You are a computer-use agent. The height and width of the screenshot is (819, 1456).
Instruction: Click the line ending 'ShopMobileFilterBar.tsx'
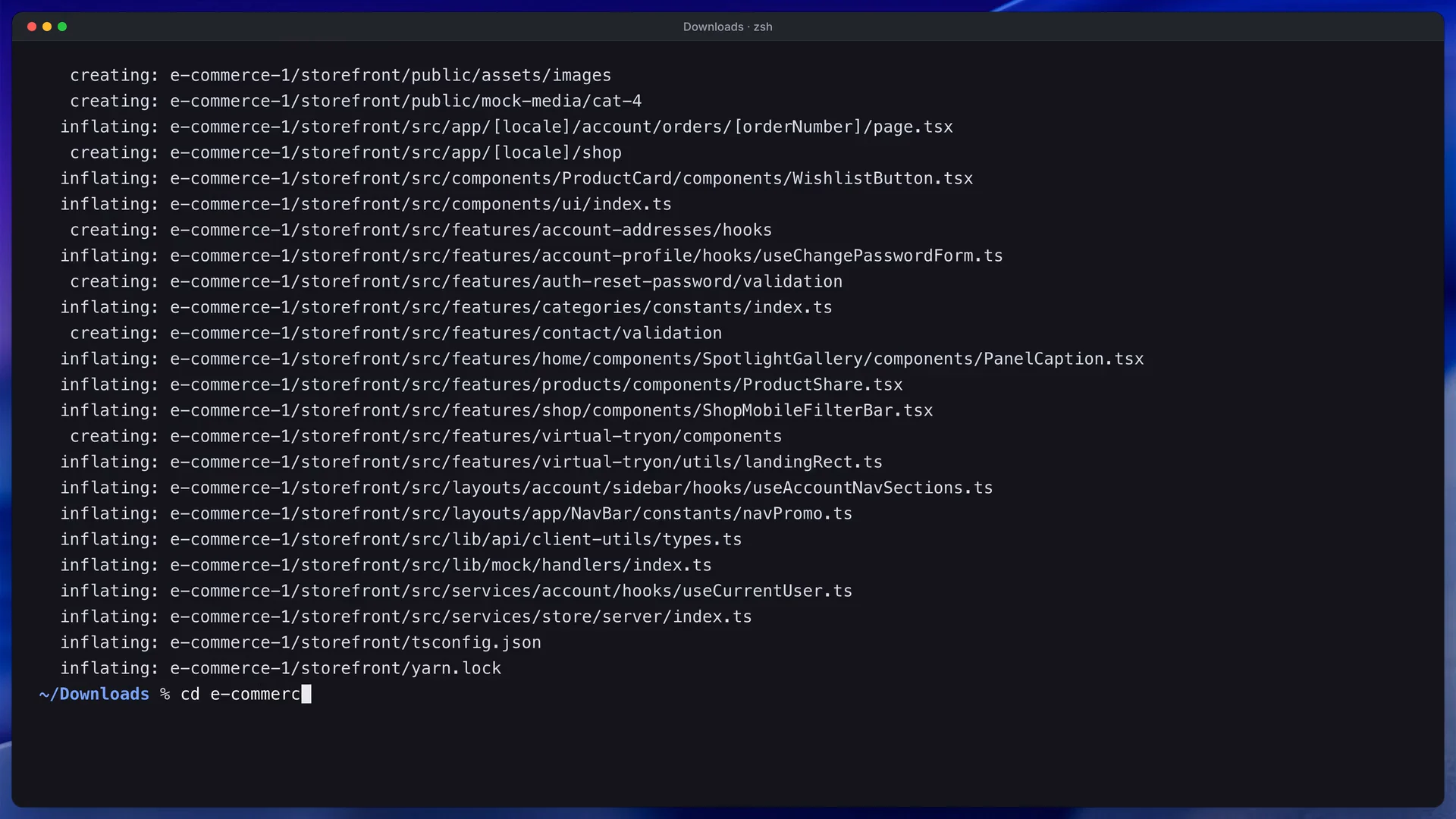[497, 410]
